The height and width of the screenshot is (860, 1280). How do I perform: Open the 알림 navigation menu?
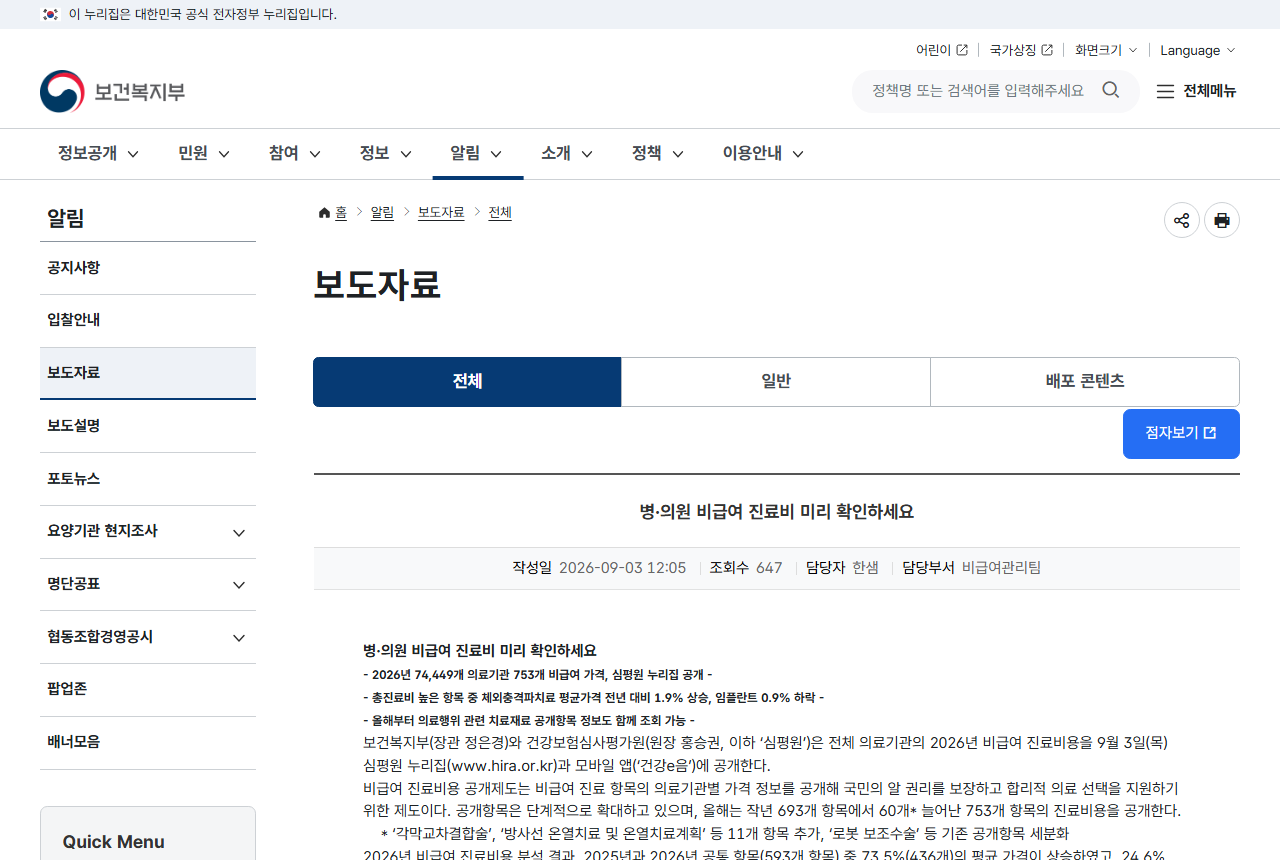(476, 154)
